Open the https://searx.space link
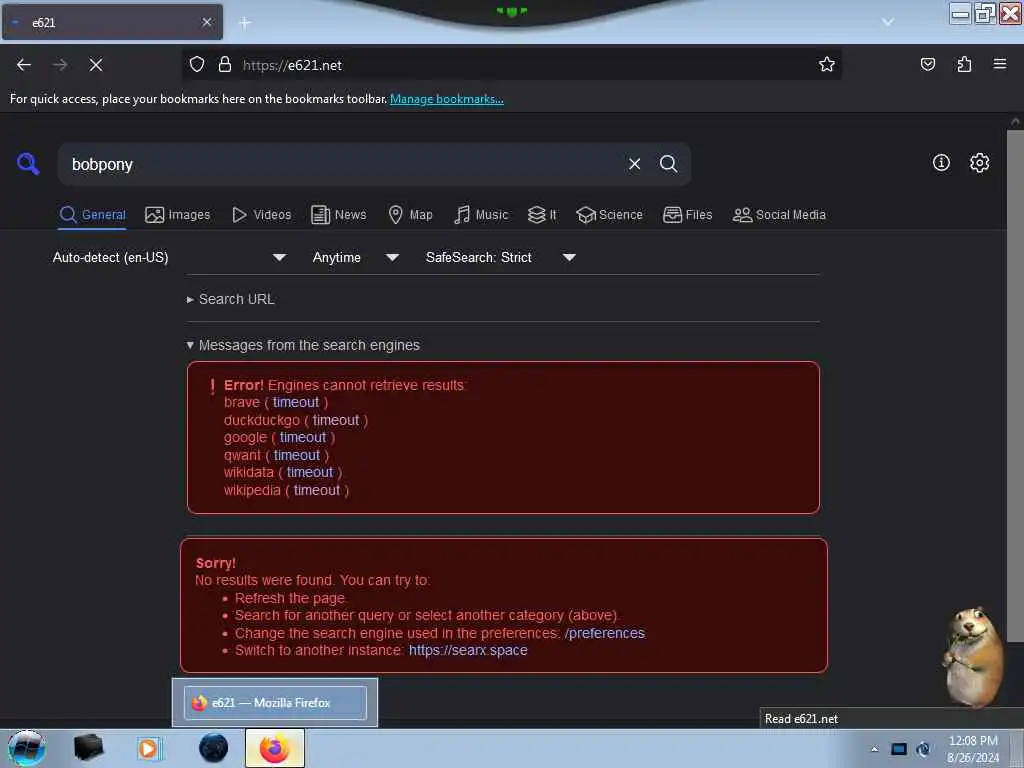The height and width of the screenshot is (768, 1024). [x=468, y=650]
